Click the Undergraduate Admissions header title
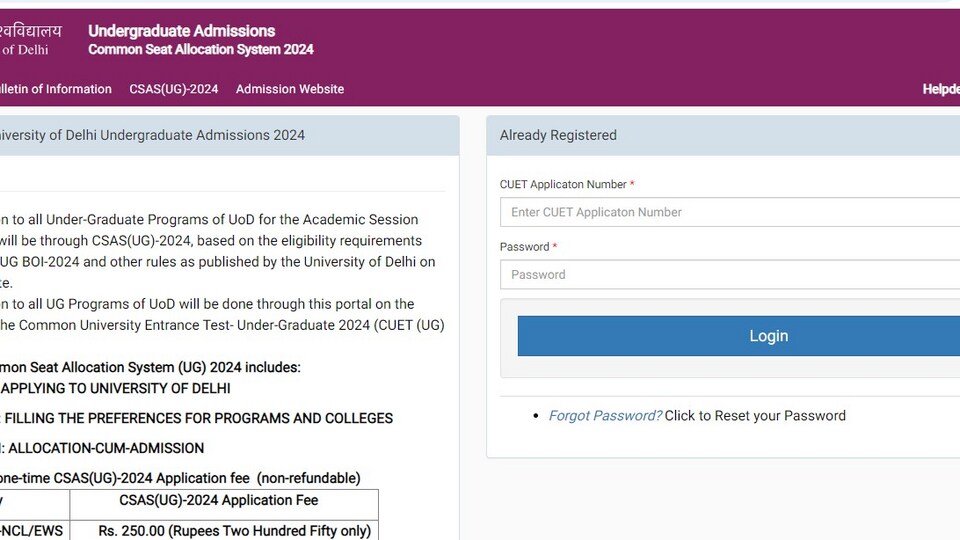This screenshot has width=960, height=540. 182,31
